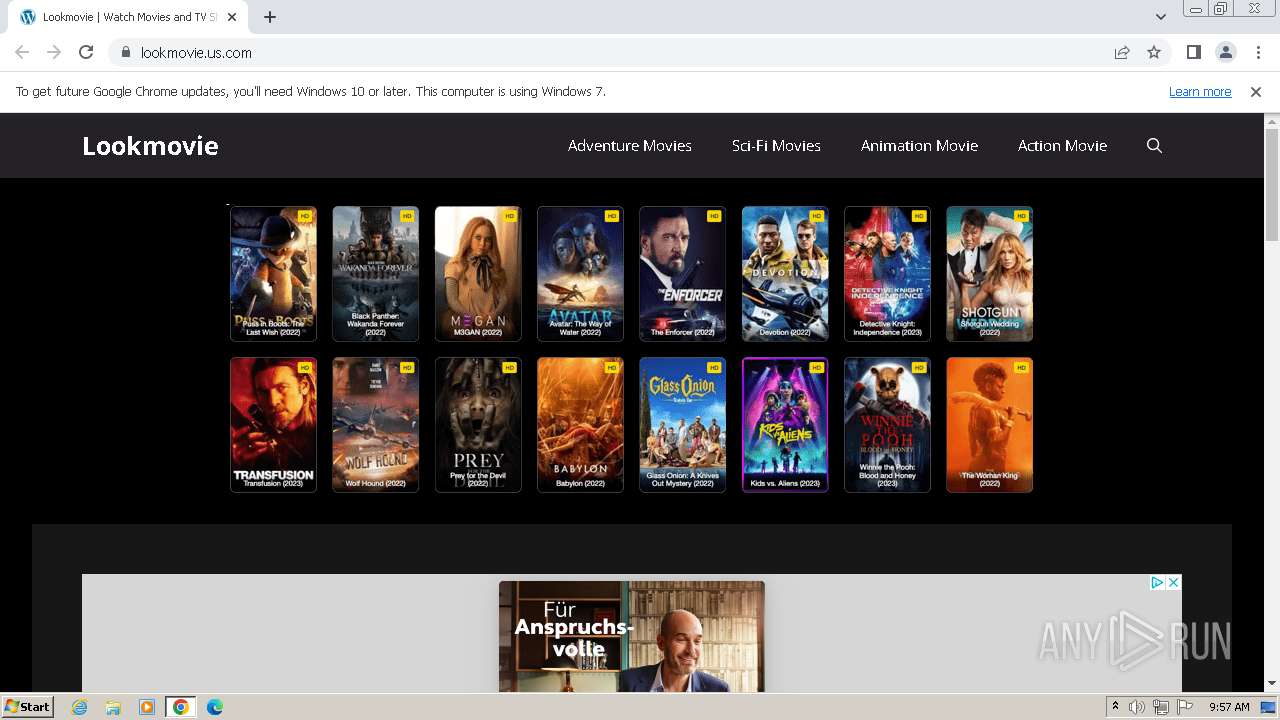Image resolution: width=1280 pixels, height=720 pixels.
Task: Open The Woman King (2022) poster
Action: tap(989, 425)
